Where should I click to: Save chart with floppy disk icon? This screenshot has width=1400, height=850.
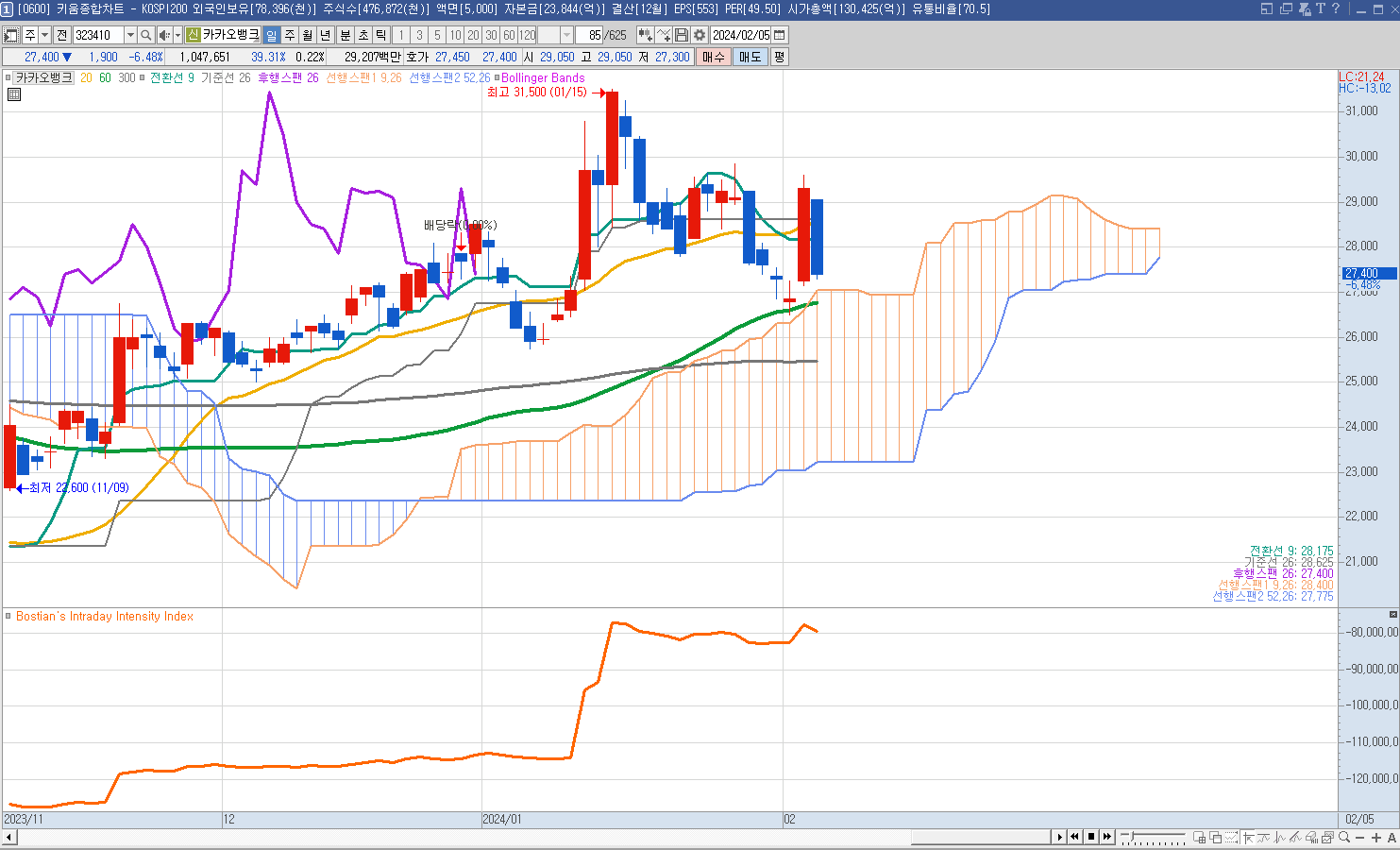[682, 35]
